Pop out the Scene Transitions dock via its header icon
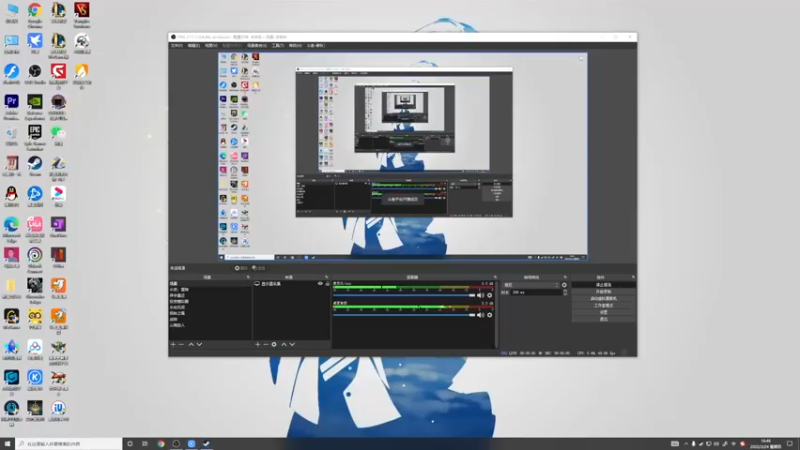Screen dimensions: 800x450 coord(565,277)
